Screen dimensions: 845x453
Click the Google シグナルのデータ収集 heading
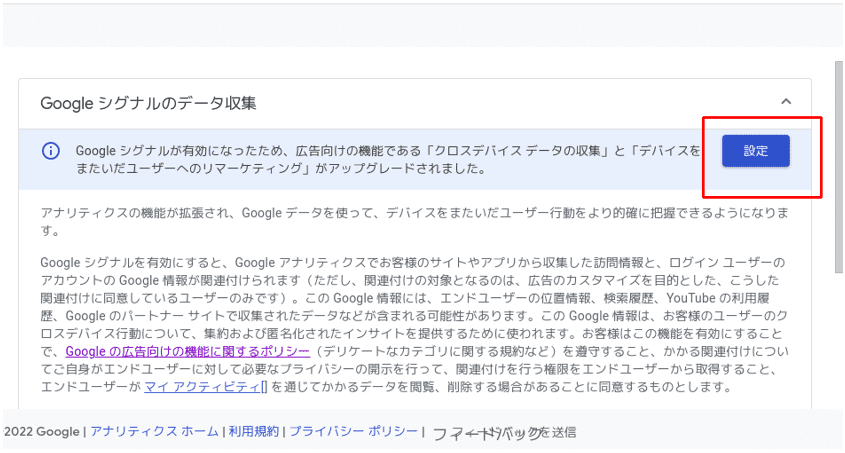(x=148, y=103)
